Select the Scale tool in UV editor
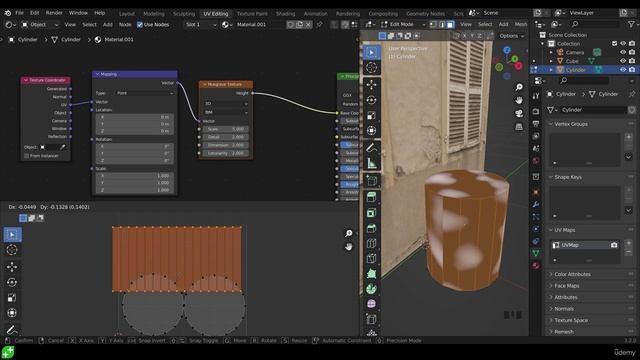This screenshot has height=360, width=640. [x=12, y=298]
